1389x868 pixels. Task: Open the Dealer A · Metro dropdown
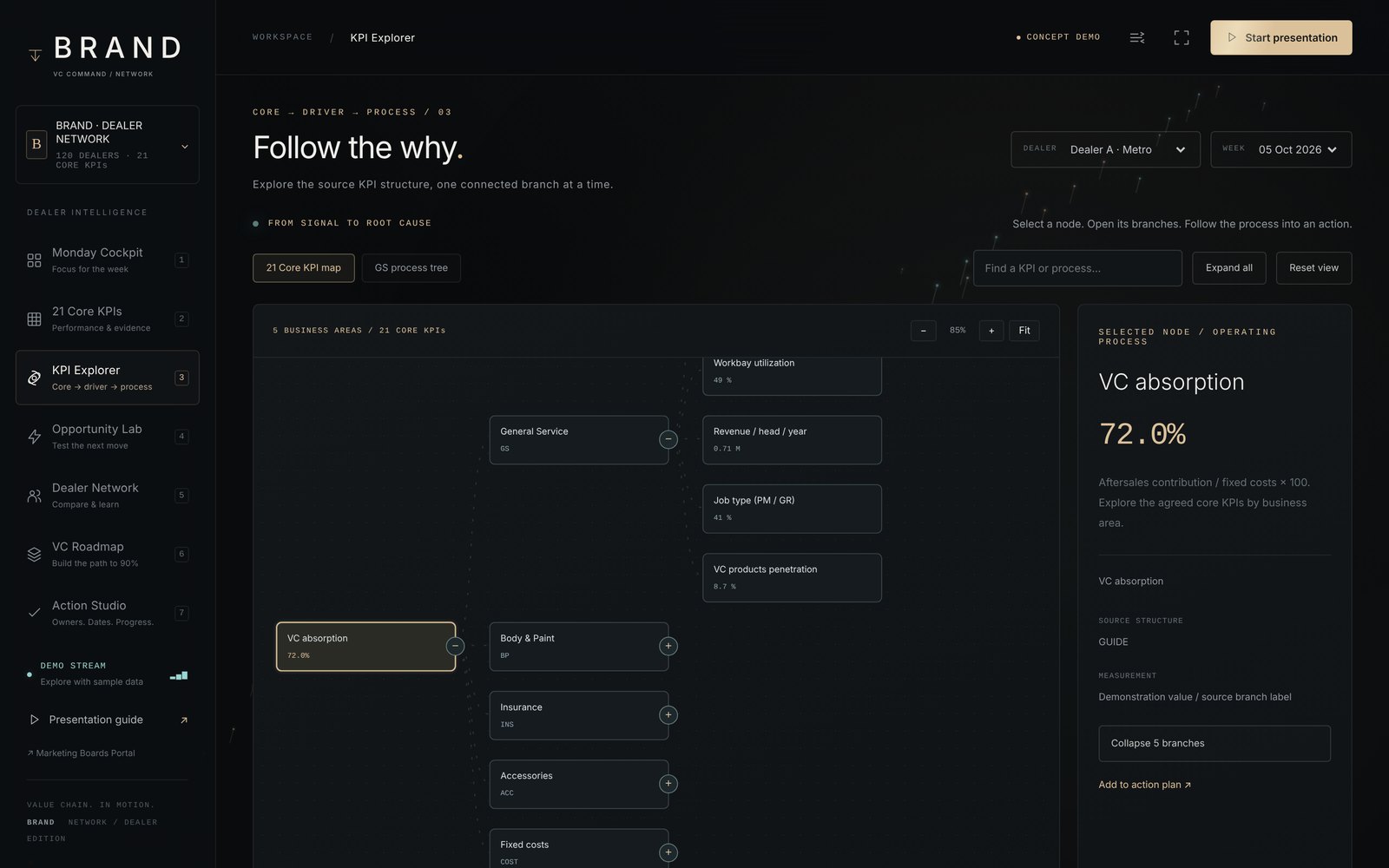click(1105, 149)
